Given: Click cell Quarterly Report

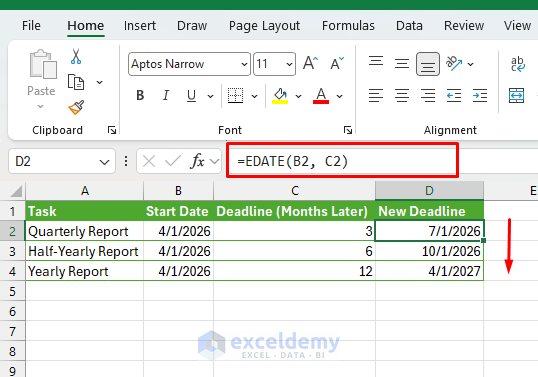Looking at the screenshot, I should tap(84, 231).
